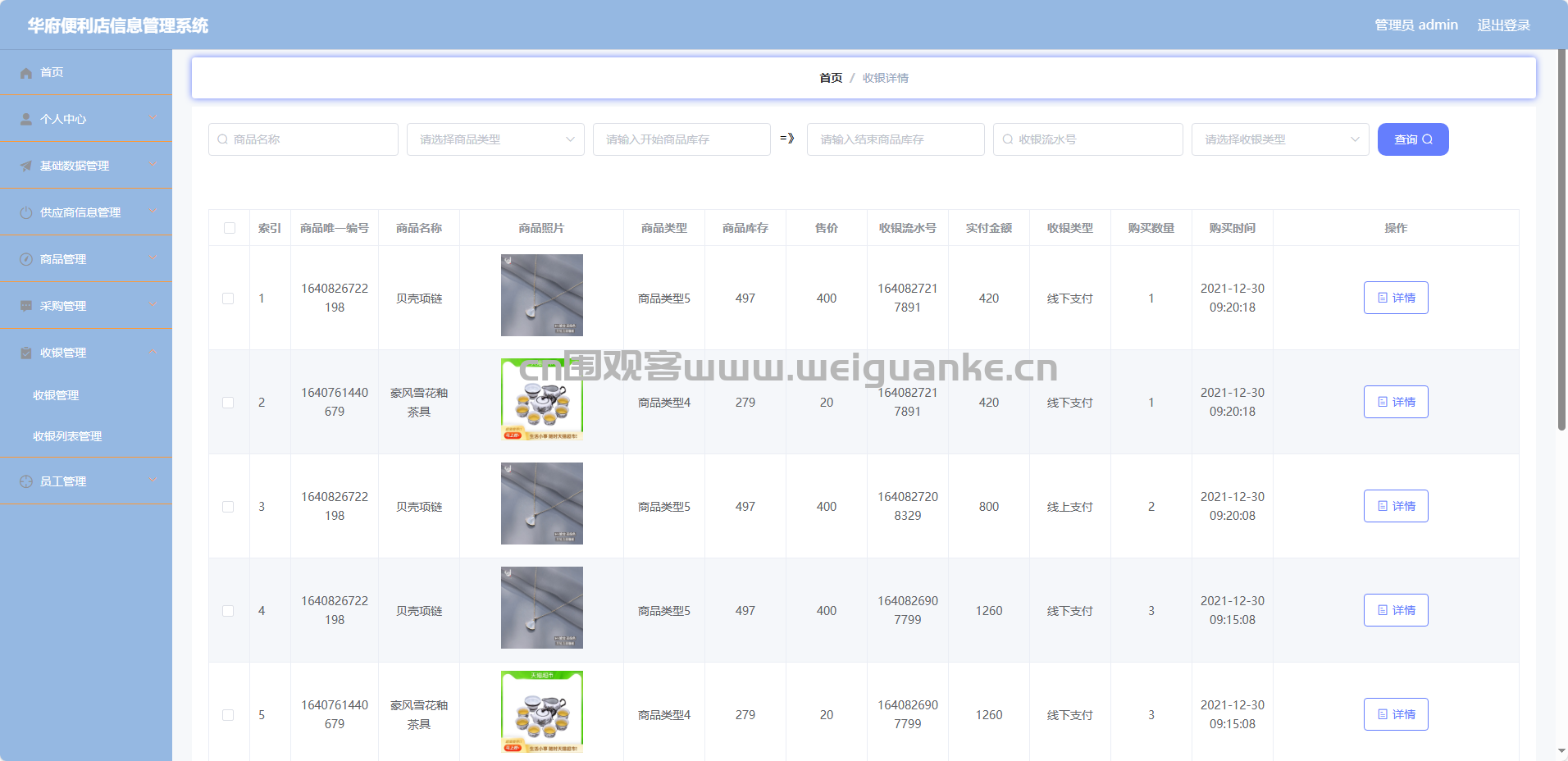Image resolution: width=1568 pixels, height=761 pixels.
Task: Open the 收银管理 submenu item
Action: (86, 395)
